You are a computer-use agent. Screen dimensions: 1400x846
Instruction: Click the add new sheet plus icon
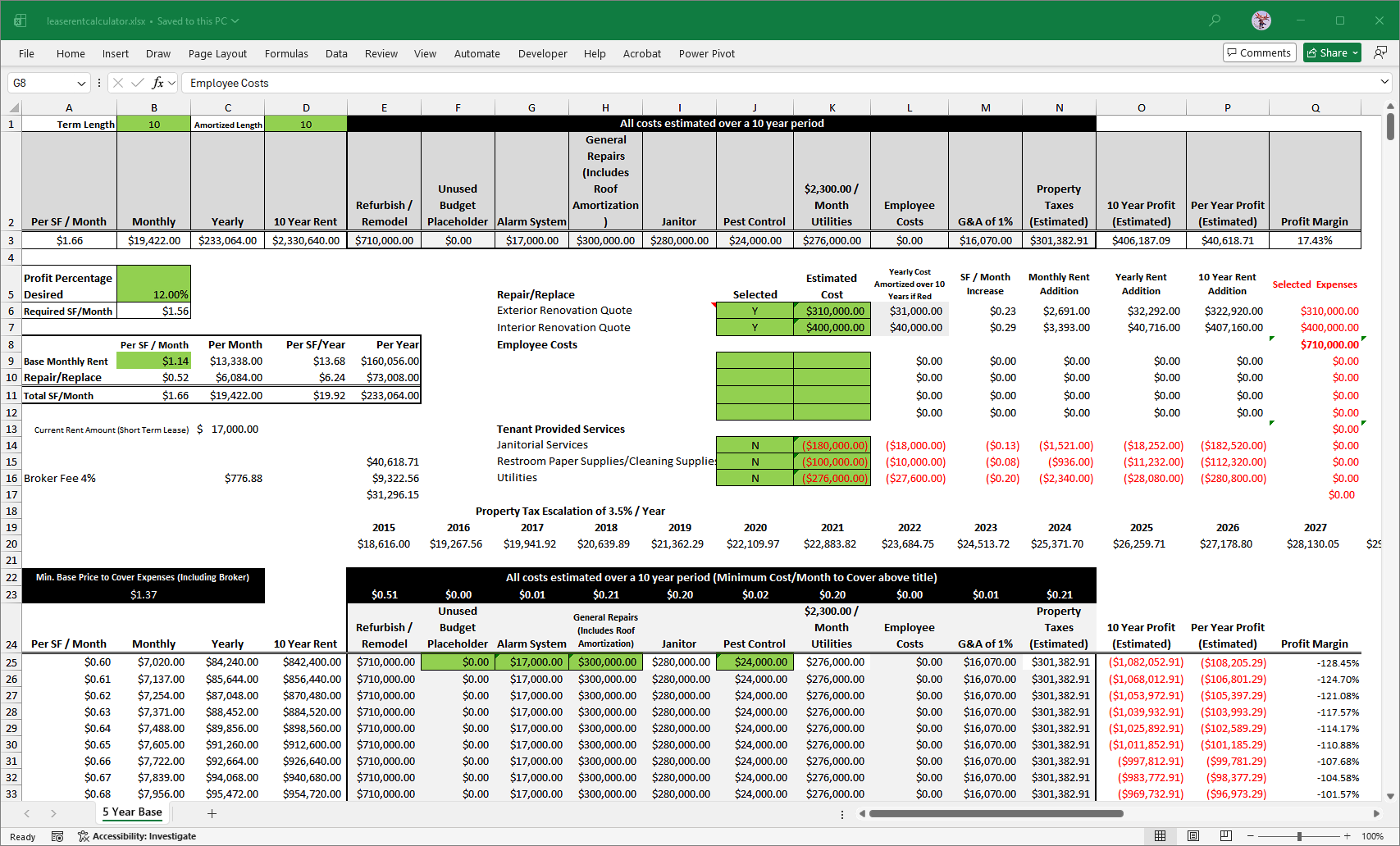(212, 813)
